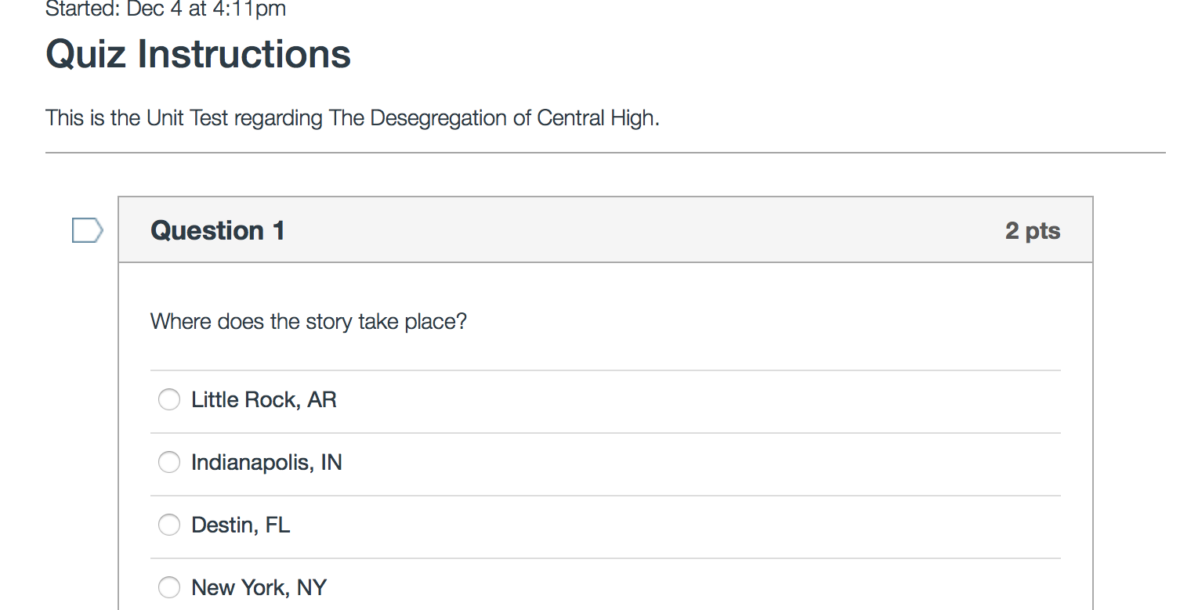Pick the Destin, FL radio button

click(x=171, y=525)
